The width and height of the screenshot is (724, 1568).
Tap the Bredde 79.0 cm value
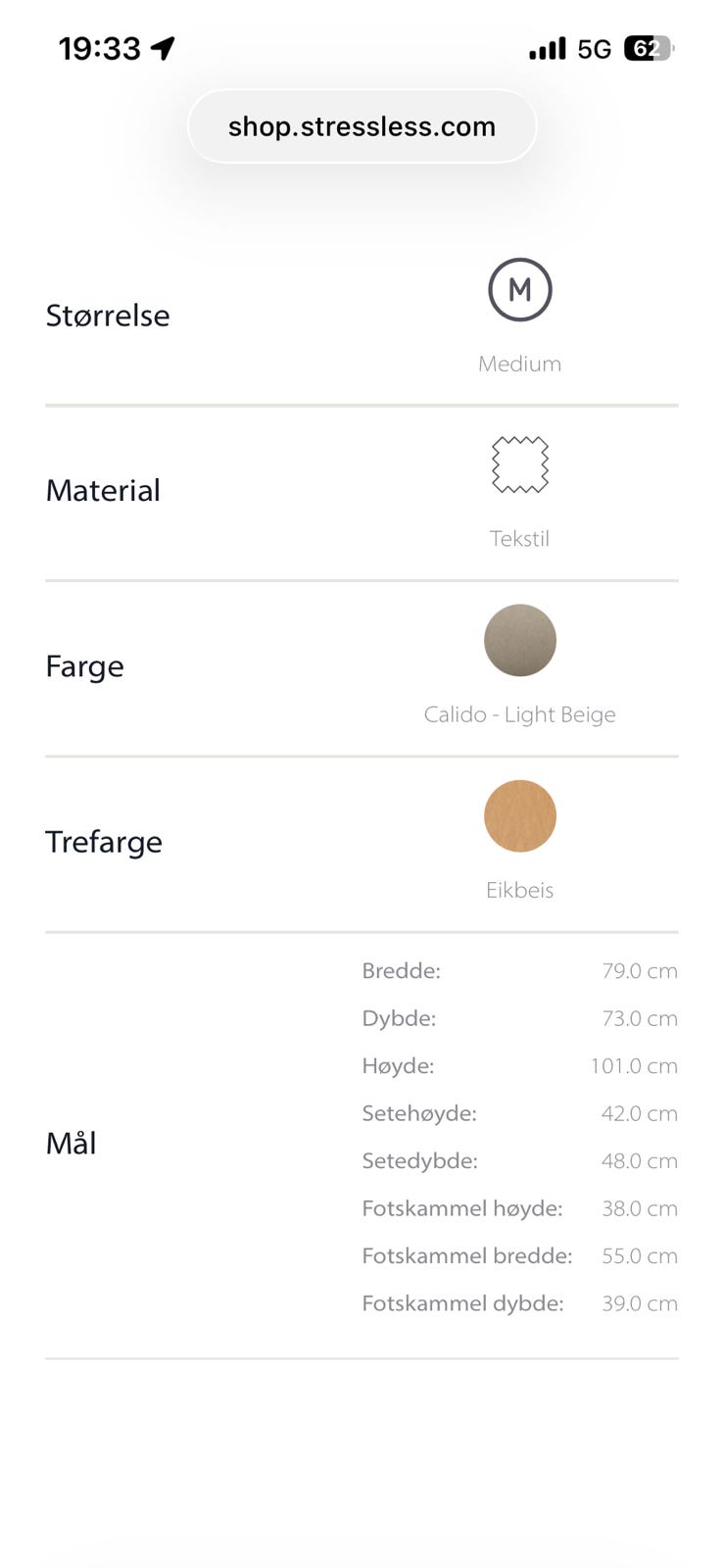tap(639, 971)
